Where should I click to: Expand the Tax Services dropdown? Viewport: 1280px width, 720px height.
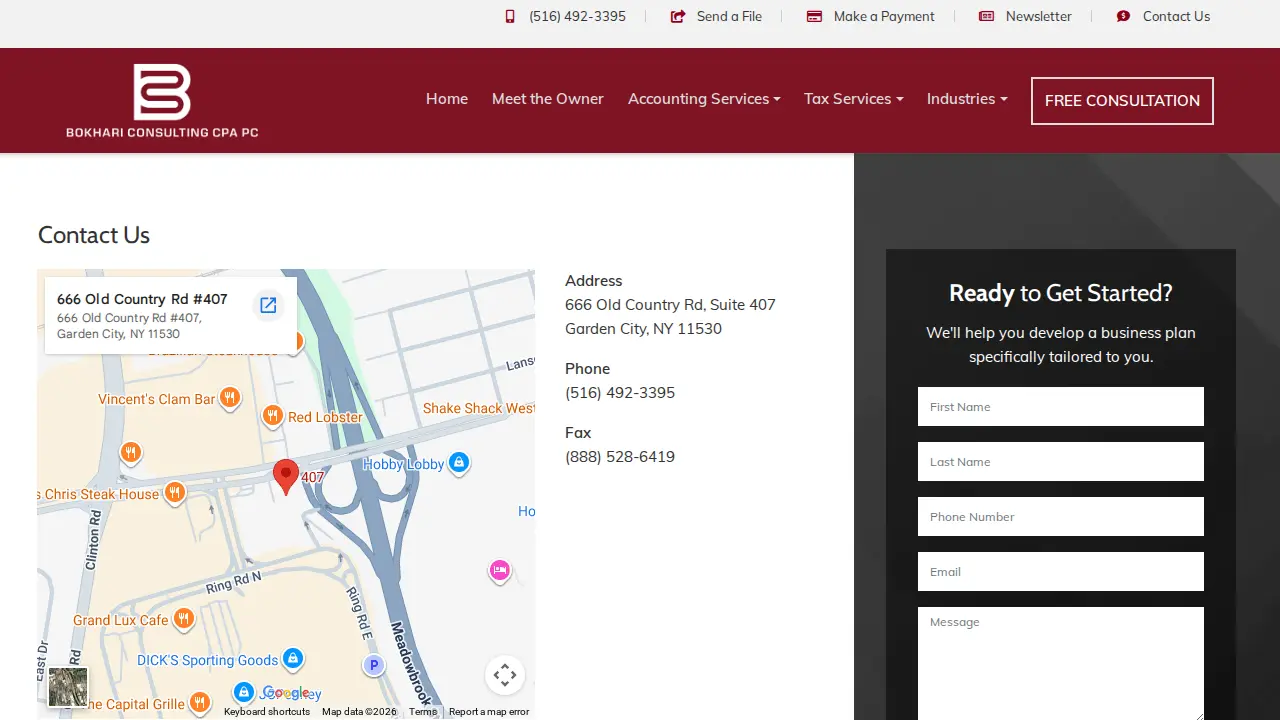(853, 99)
